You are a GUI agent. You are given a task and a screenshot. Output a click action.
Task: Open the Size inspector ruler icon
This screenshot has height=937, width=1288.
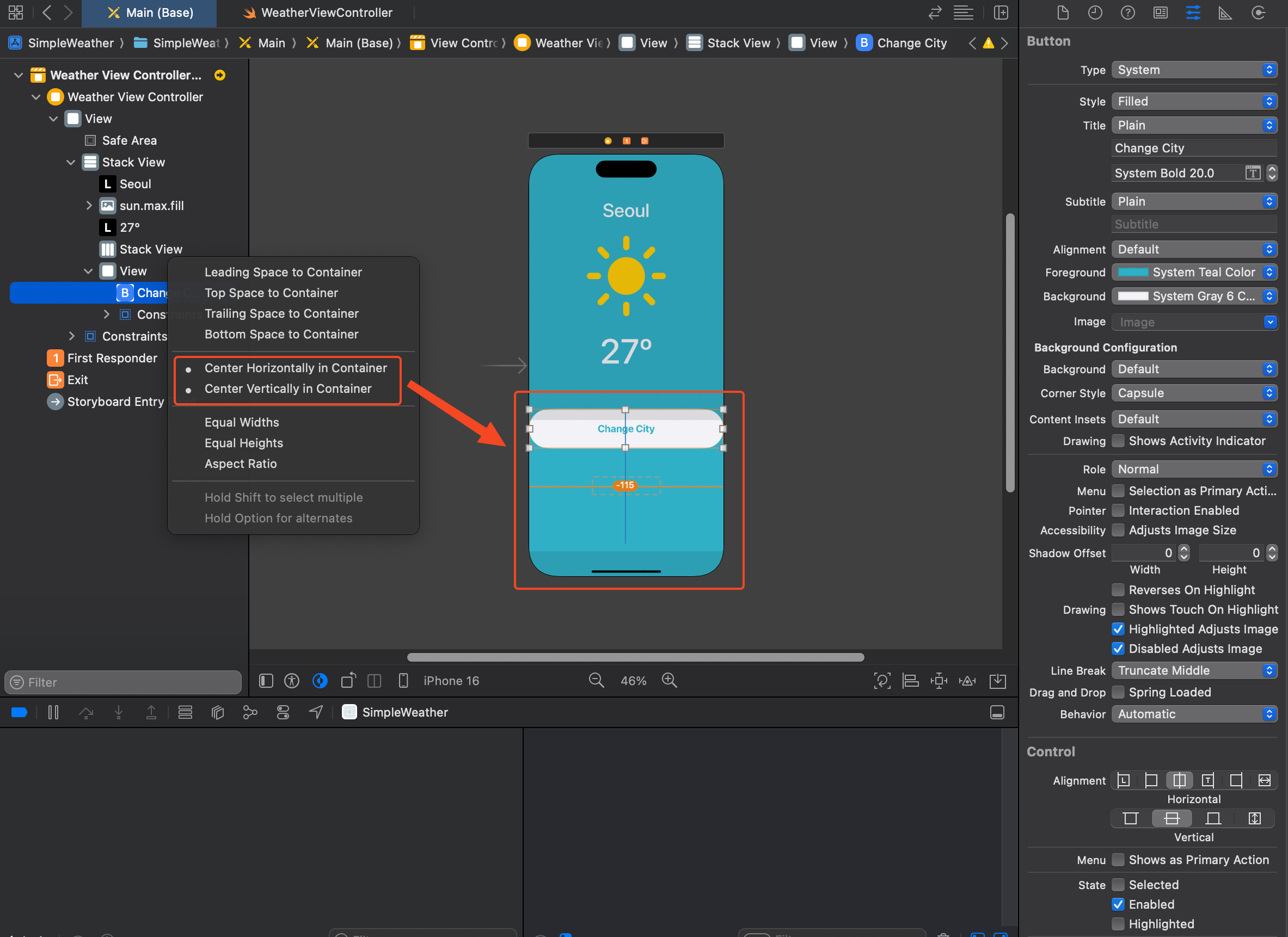tap(1225, 13)
